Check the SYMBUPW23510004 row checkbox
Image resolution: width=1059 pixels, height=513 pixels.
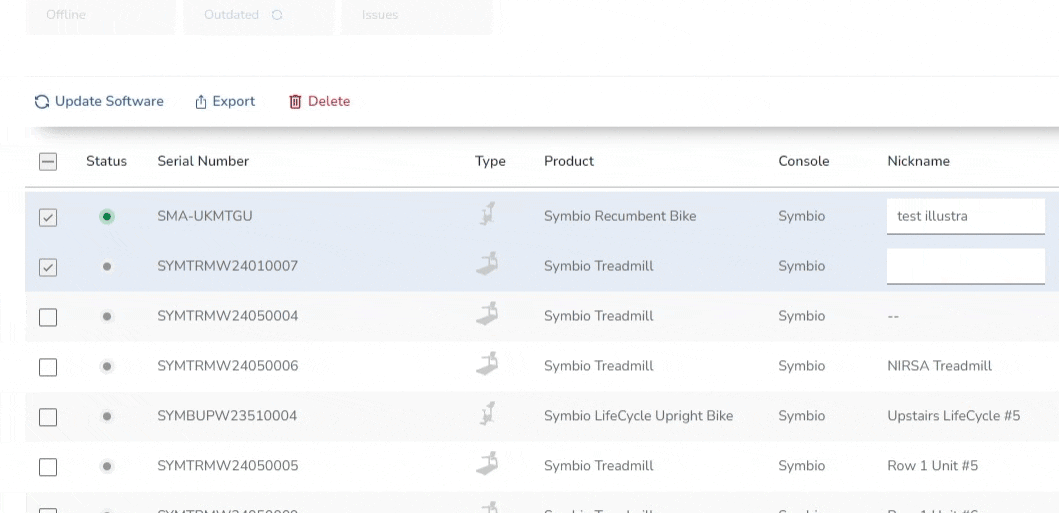coord(48,417)
